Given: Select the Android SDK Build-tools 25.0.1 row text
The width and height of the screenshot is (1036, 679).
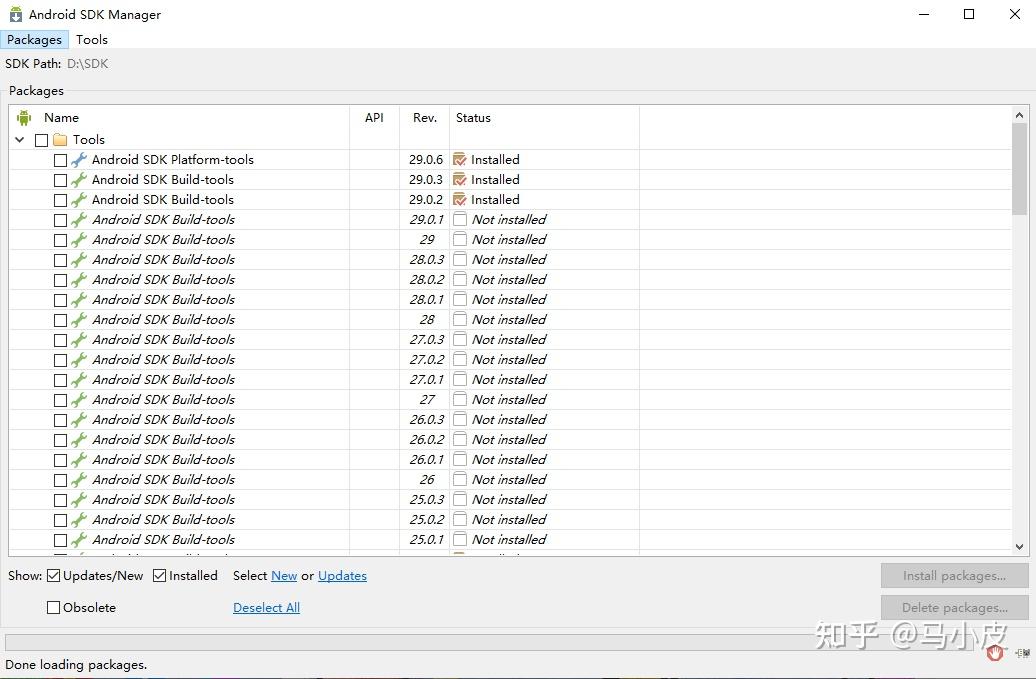Looking at the screenshot, I should (163, 540).
